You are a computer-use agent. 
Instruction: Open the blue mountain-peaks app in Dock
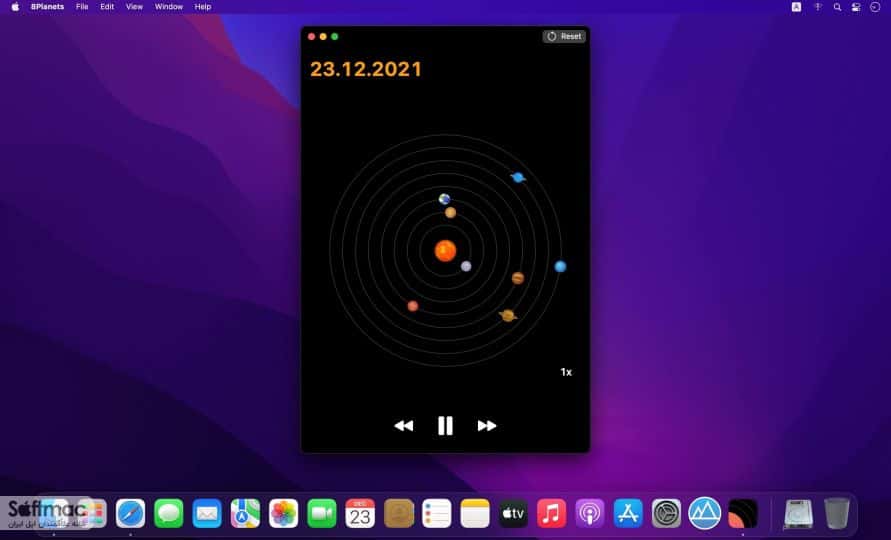[x=705, y=513]
